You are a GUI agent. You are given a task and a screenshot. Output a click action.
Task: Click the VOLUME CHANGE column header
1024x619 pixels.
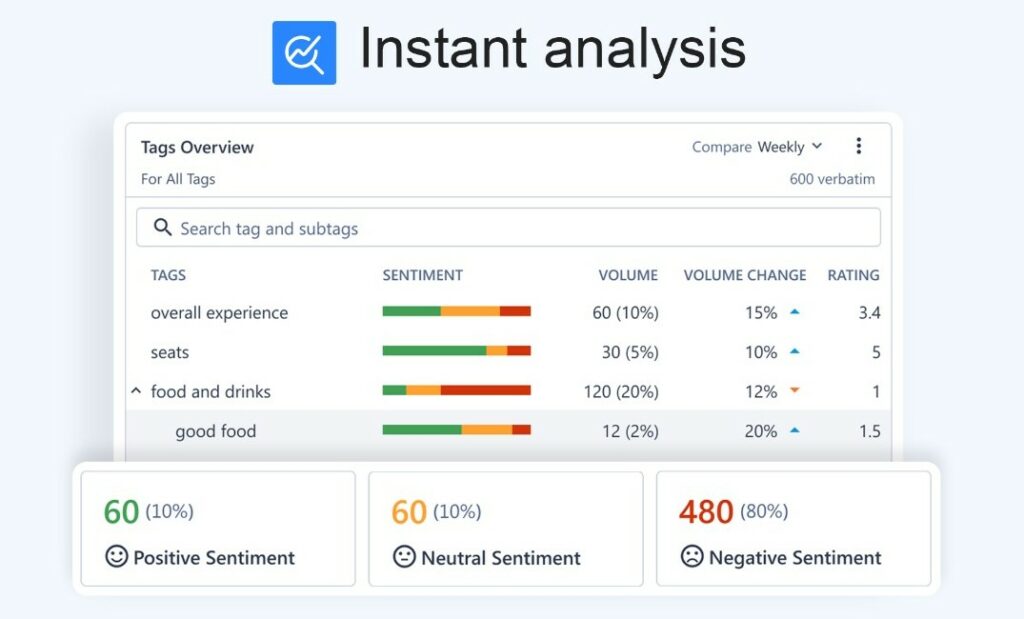tap(744, 275)
